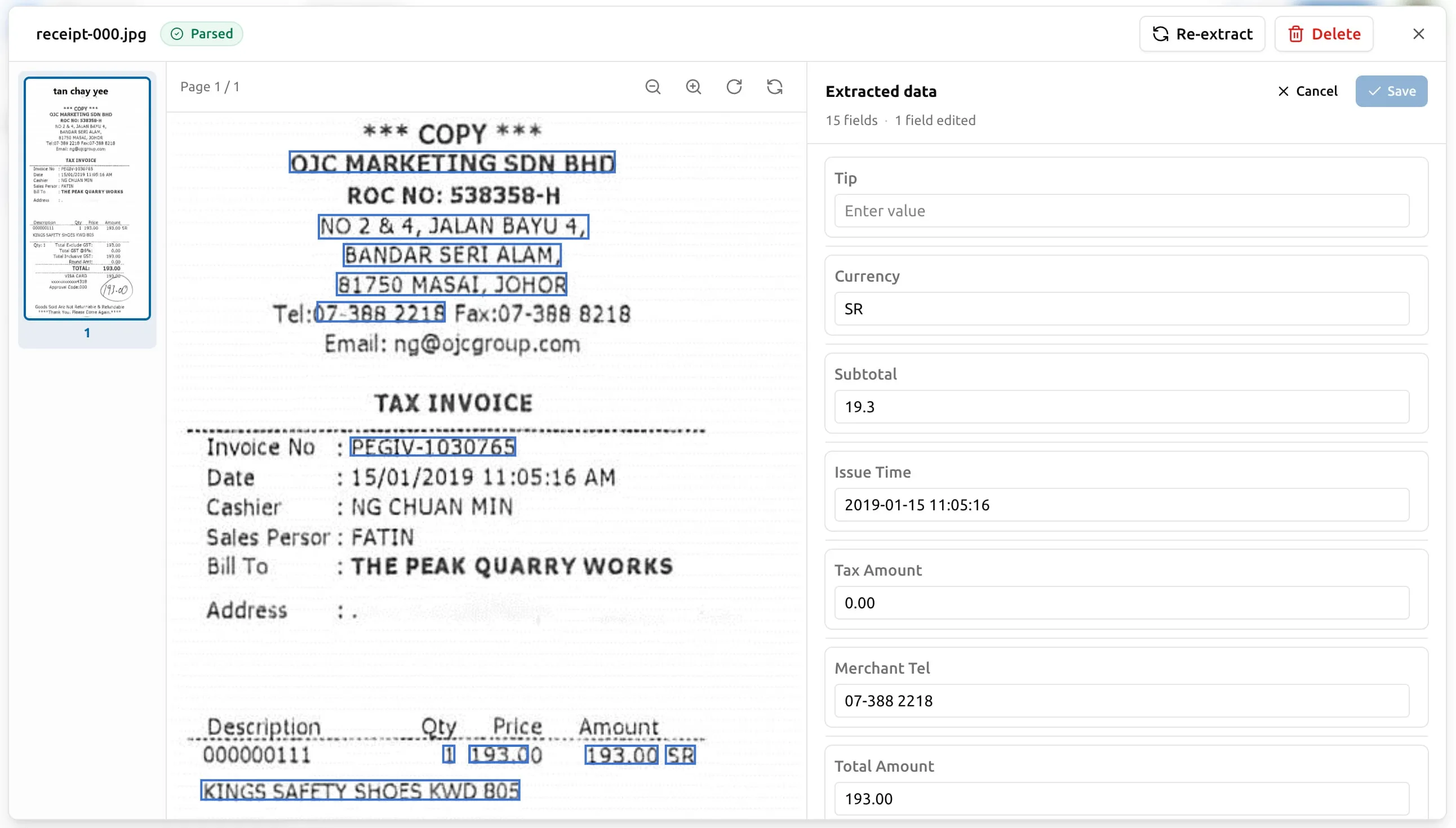Click the ROC NO: 538358-H text
Image resolution: width=1456 pixels, height=828 pixels.
[454, 195]
